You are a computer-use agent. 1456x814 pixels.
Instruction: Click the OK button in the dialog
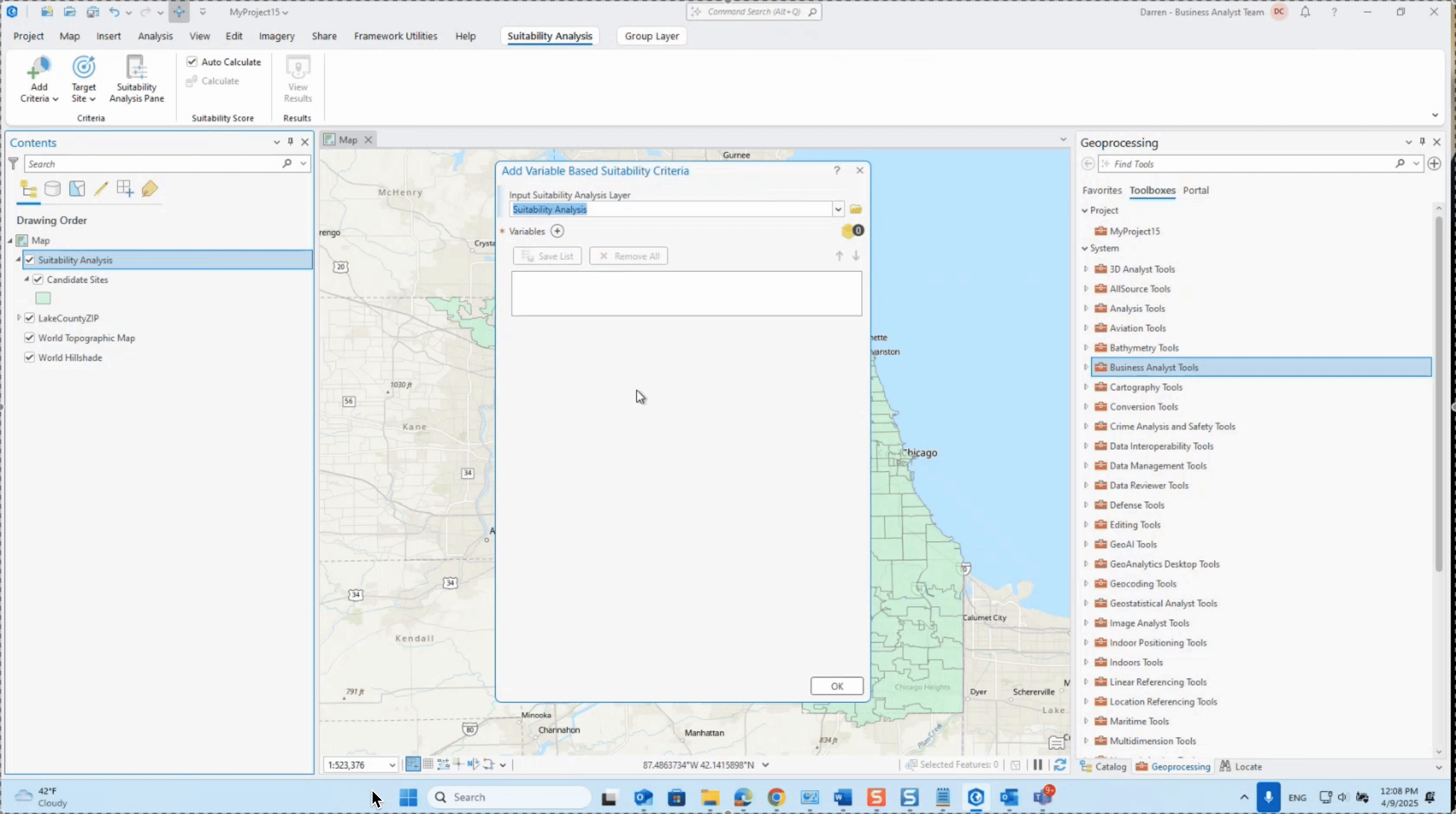[x=837, y=686]
